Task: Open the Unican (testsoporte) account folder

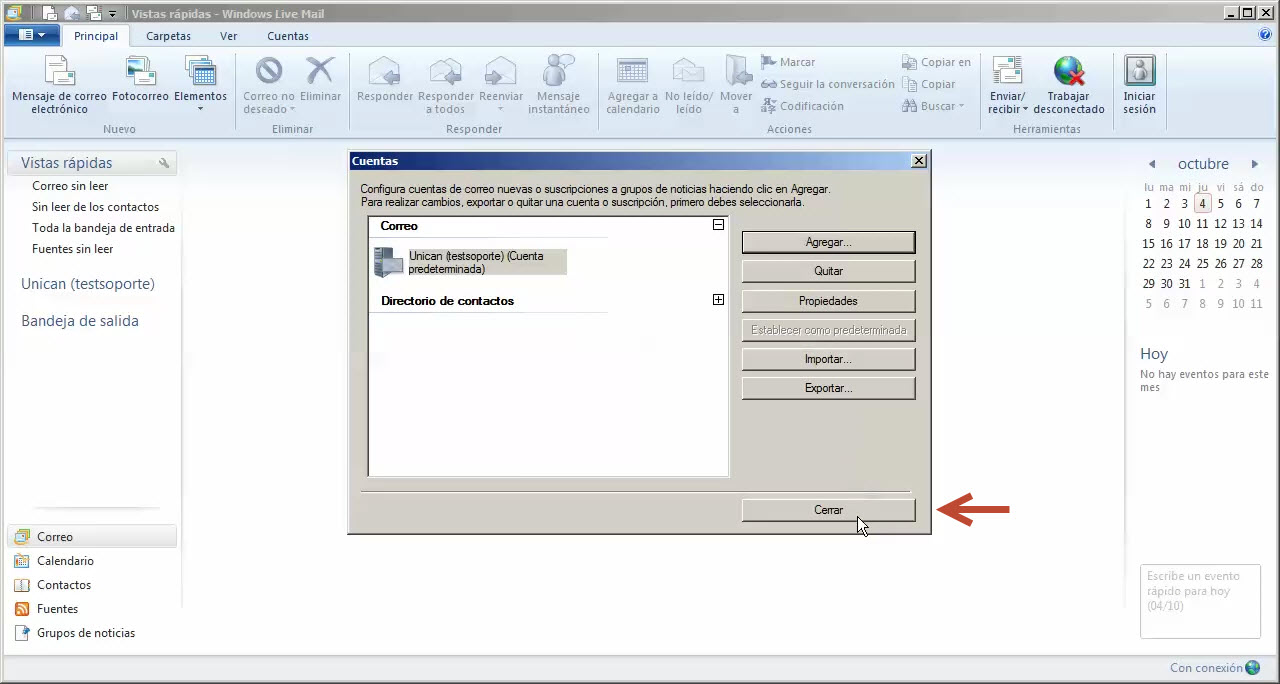Action: 88,284
